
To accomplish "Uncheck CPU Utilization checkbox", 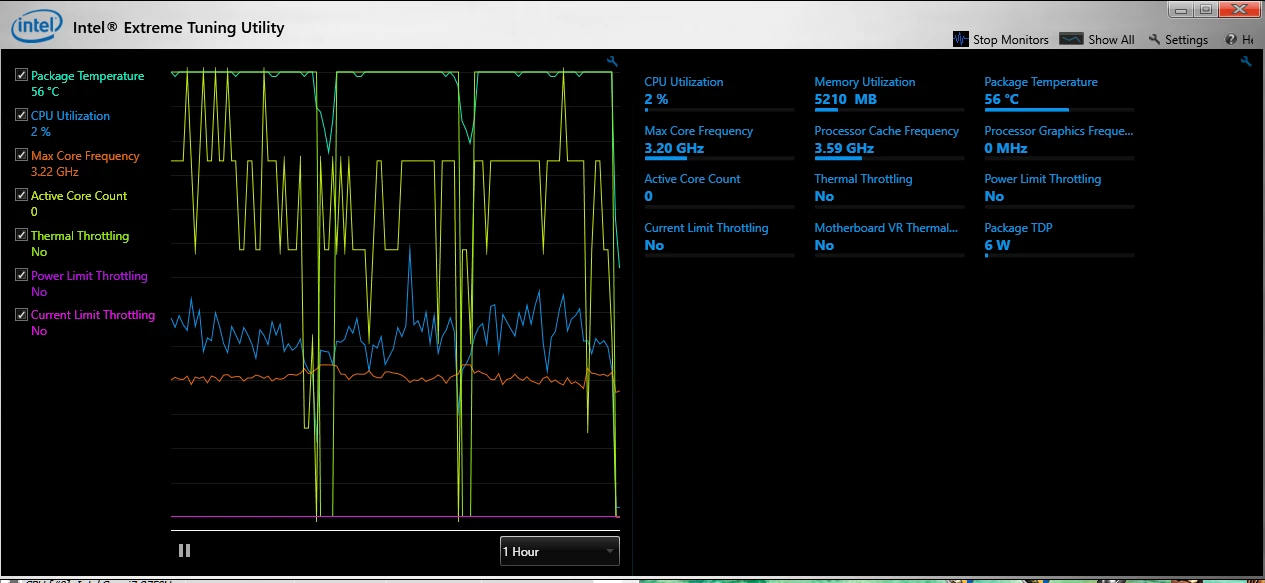I will (x=21, y=115).
